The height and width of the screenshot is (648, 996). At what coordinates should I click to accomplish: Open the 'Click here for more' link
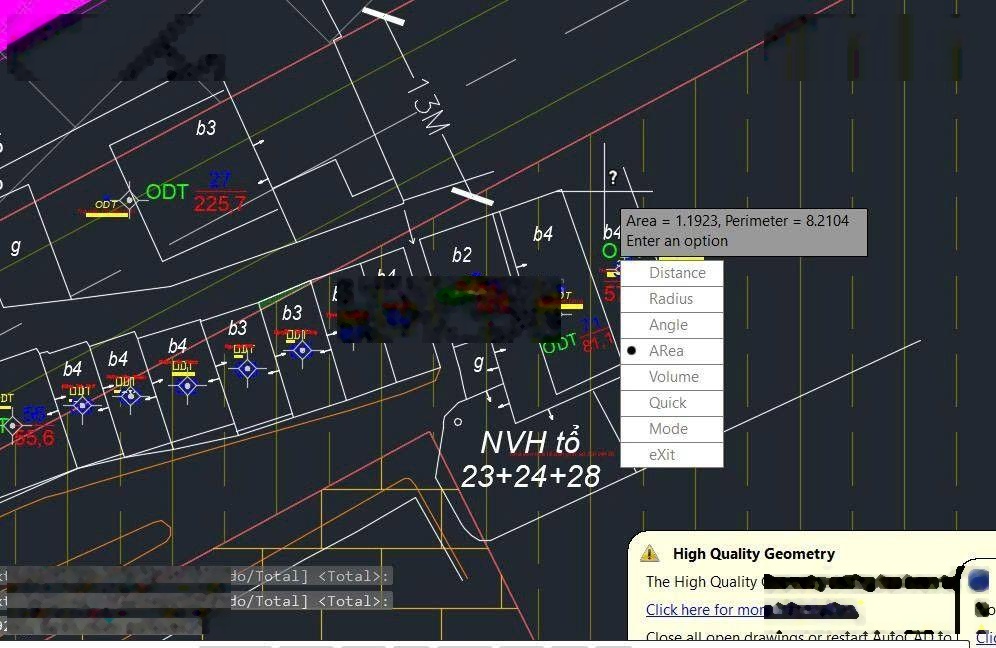coord(705,609)
